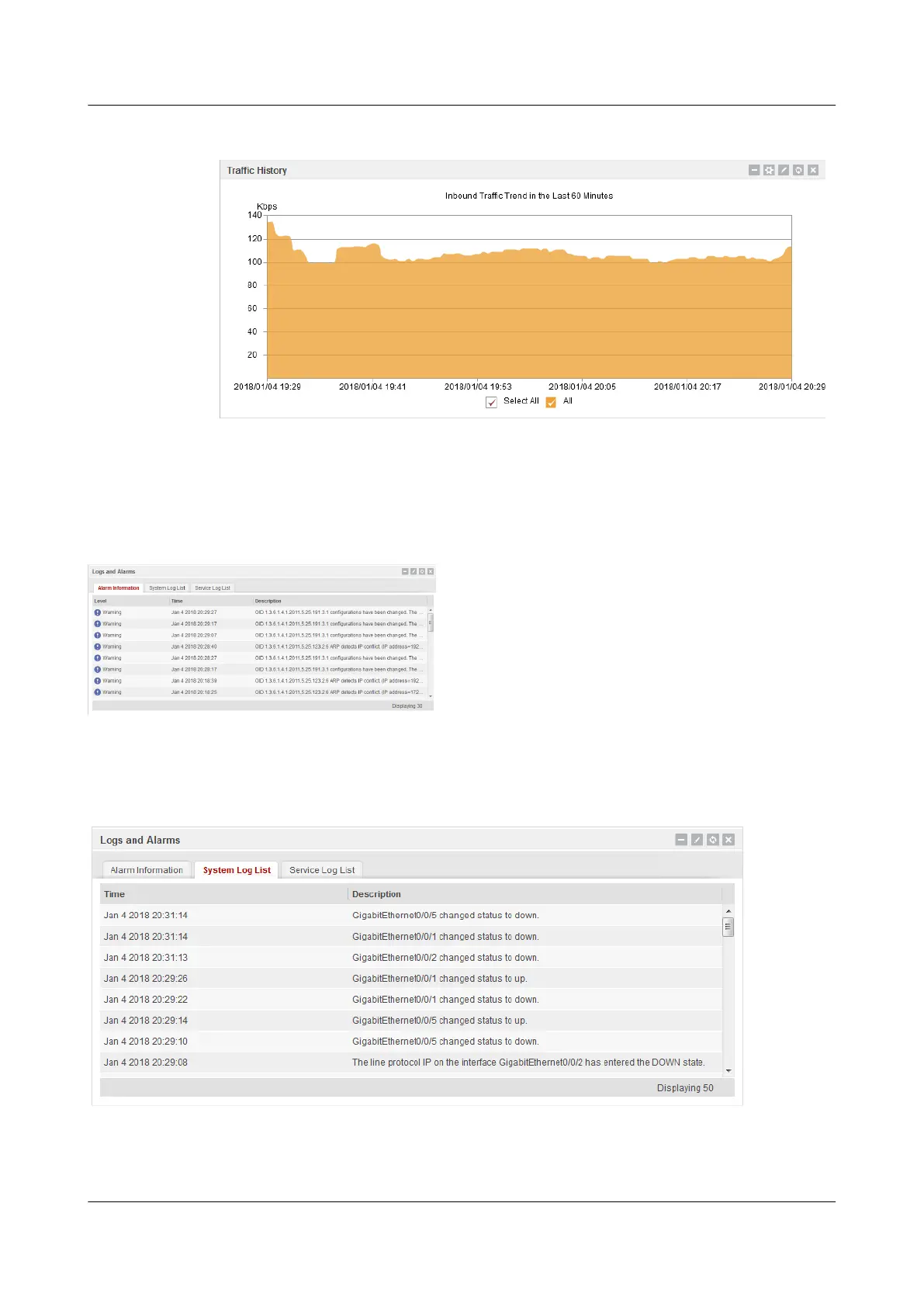Click warning icon for Jan 4 2018 20:28:17
924x1307 pixels.
pos(98,669)
